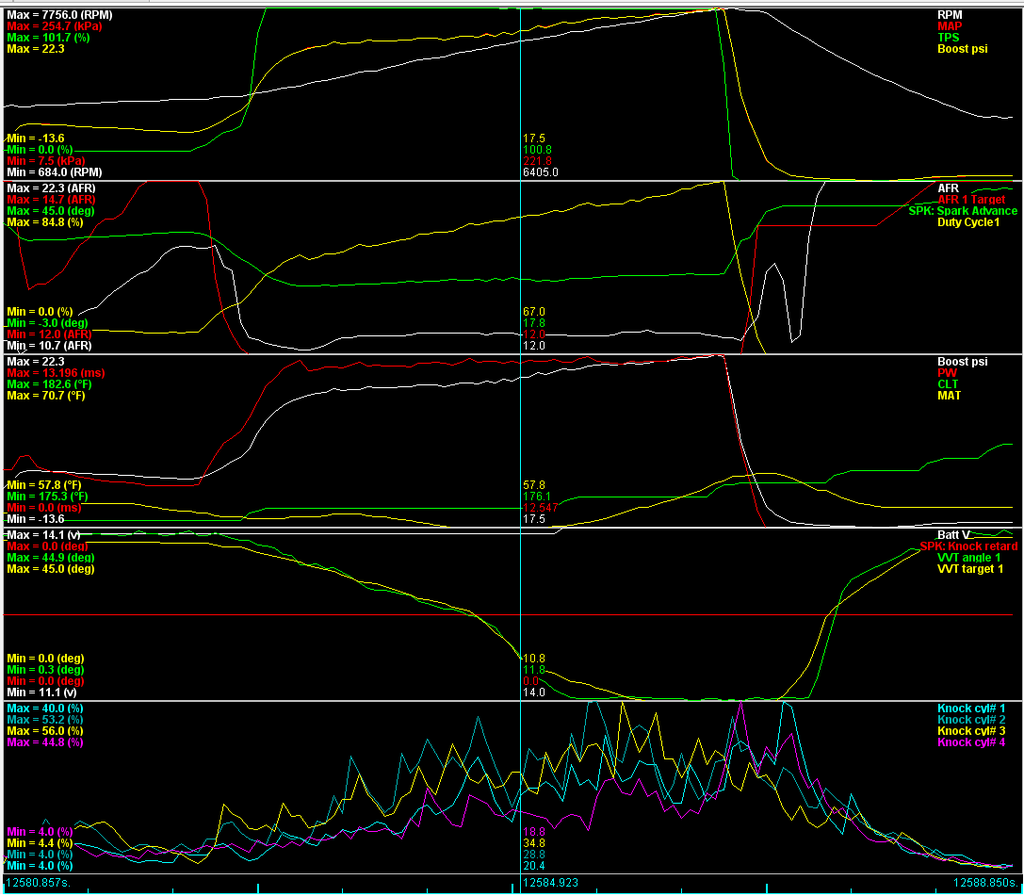
Task: Hide the TPS trace in the top graph
Action: pyautogui.click(x=949, y=39)
